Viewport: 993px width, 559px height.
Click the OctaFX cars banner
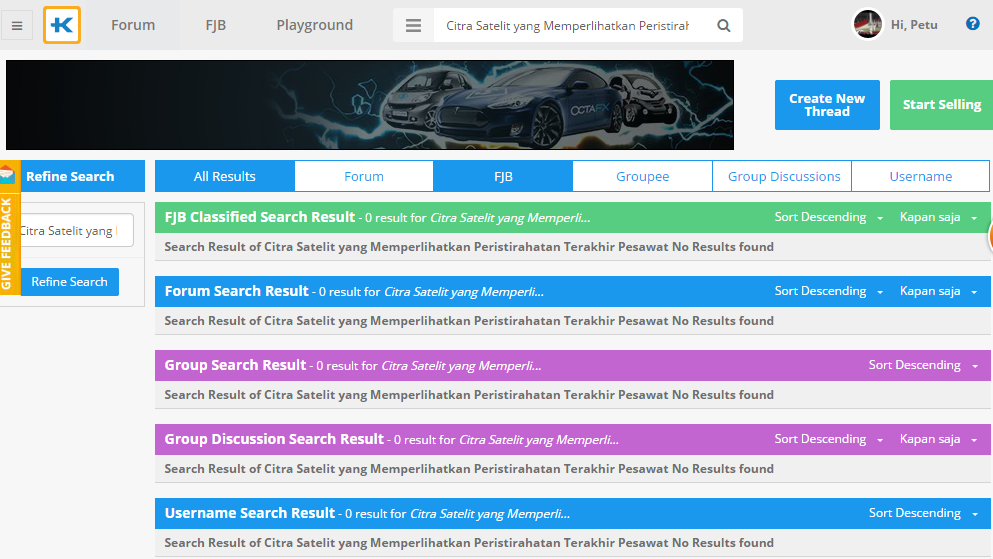370,105
